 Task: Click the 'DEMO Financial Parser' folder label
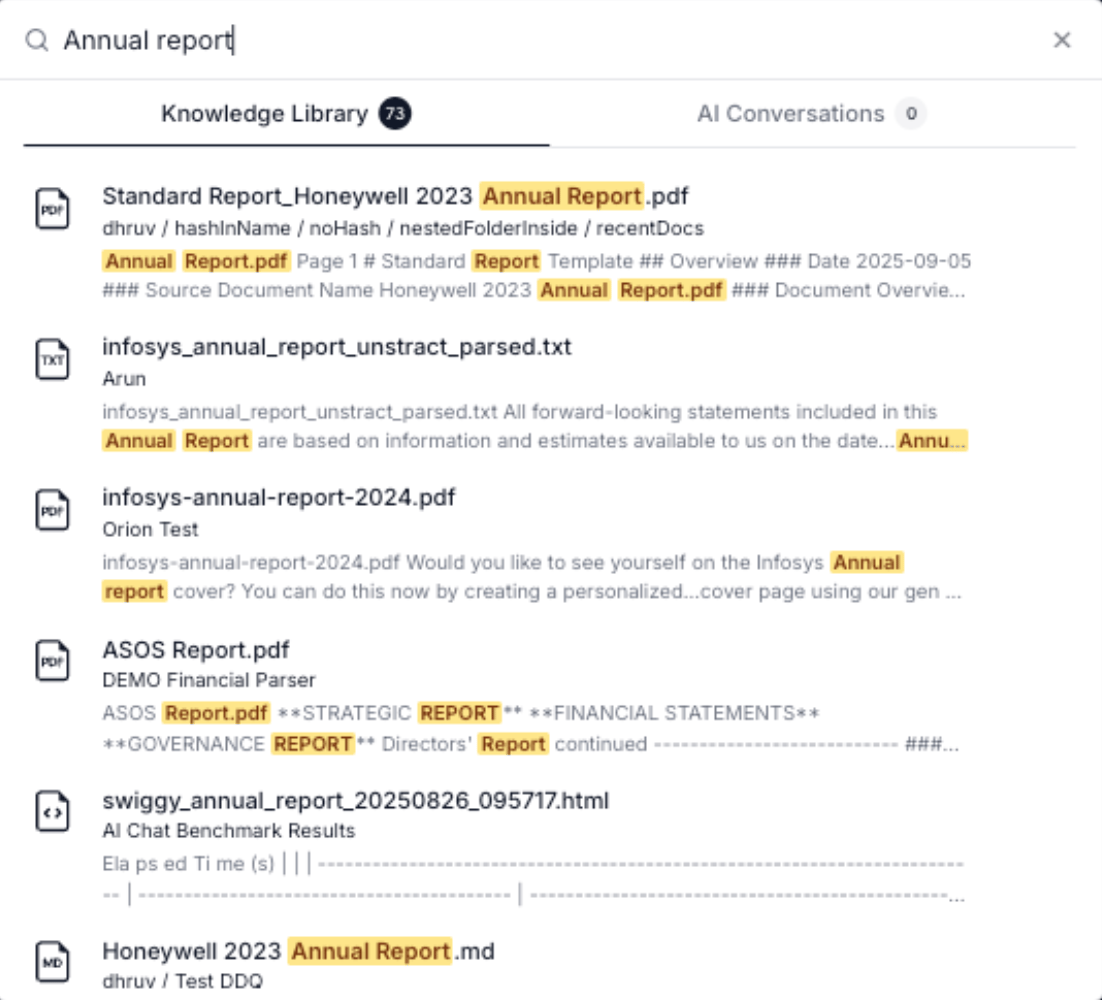tap(209, 680)
